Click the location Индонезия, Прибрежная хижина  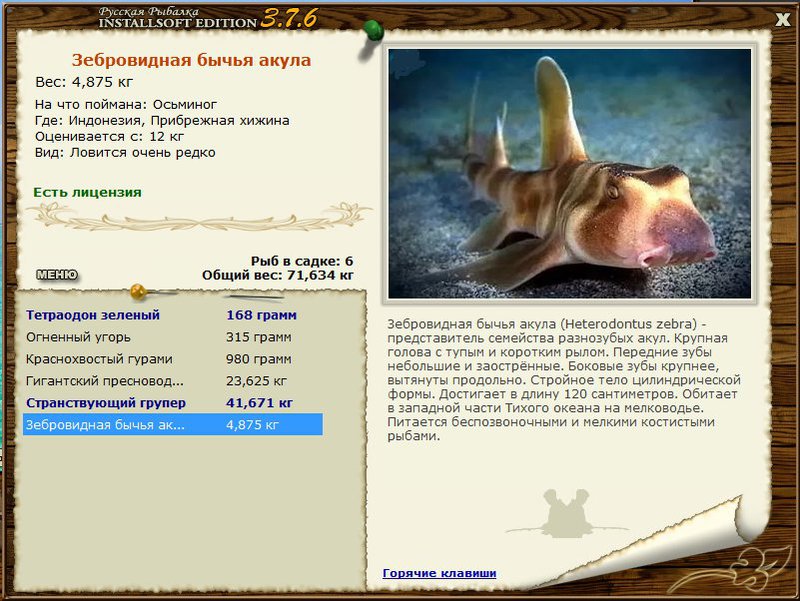(179, 120)
